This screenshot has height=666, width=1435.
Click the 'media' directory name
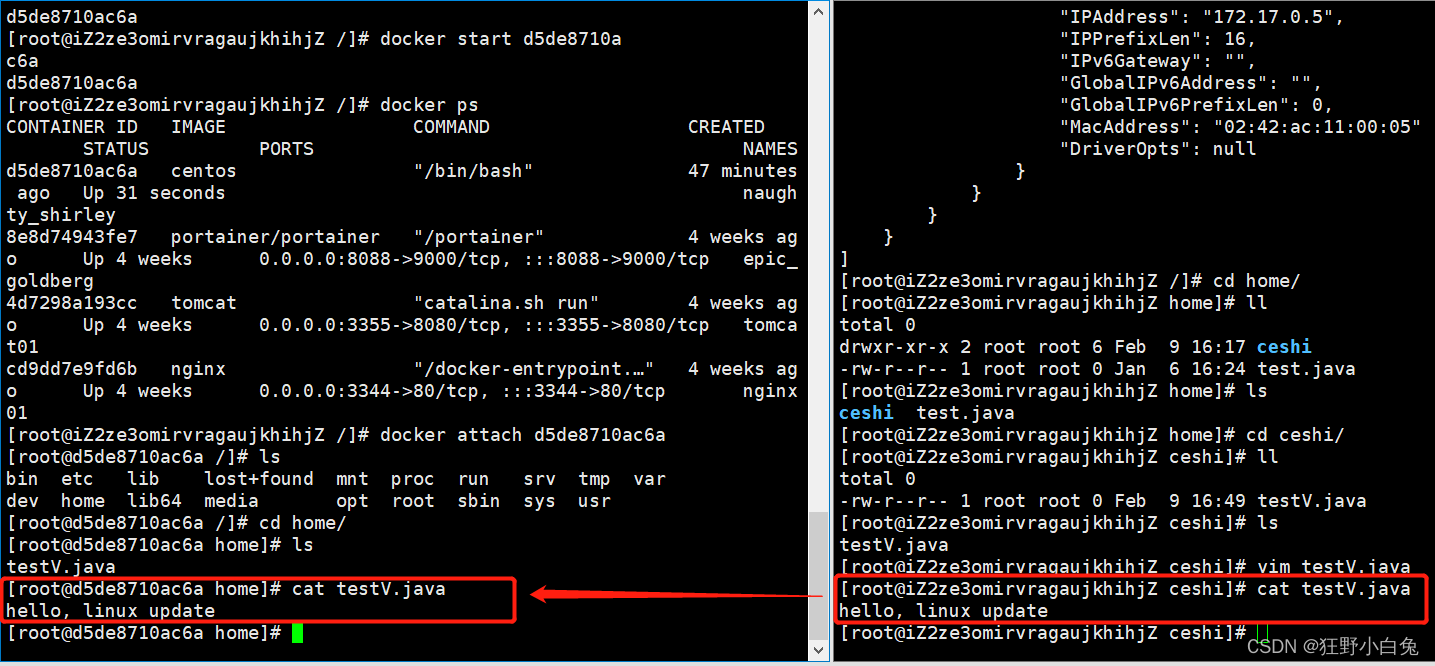click(231, 501)
